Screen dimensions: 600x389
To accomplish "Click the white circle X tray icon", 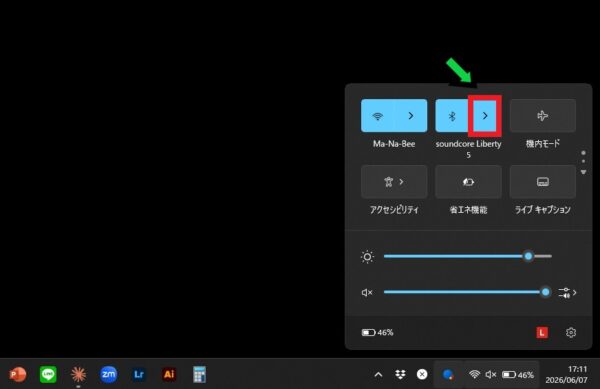I will coord(422,374).
